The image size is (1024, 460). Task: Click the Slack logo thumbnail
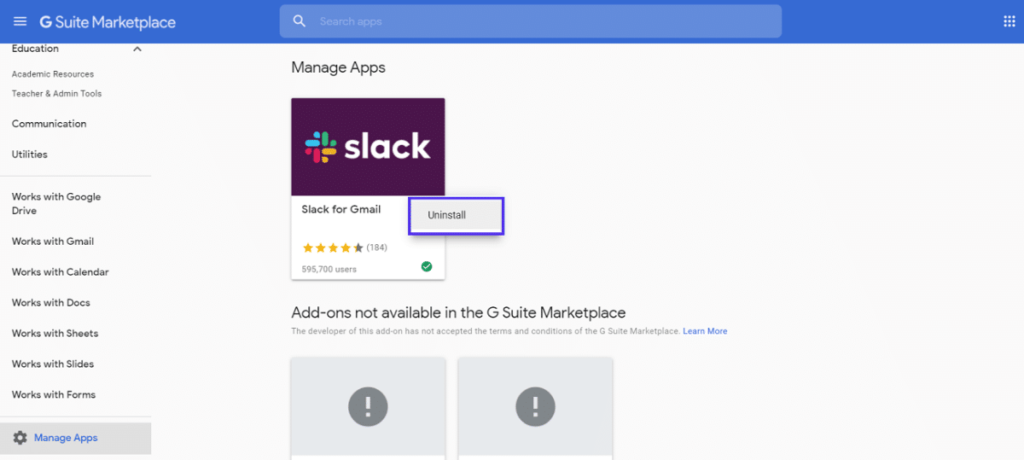point(368,147)
